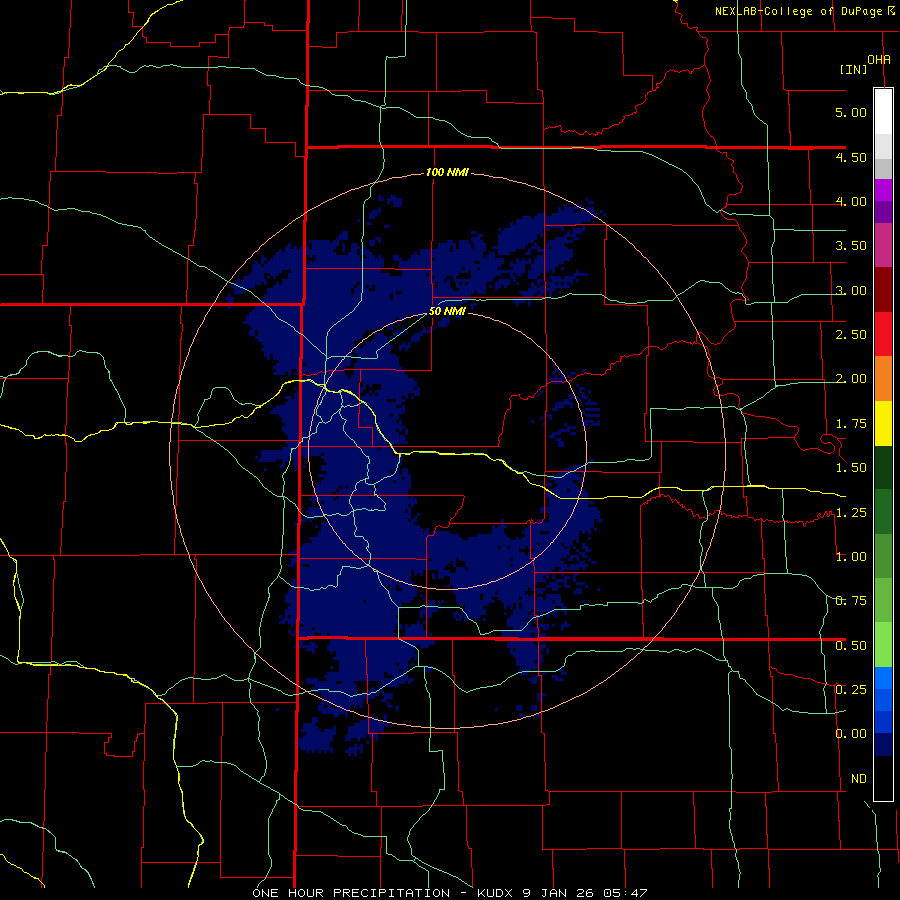Image resolution: width=900 pixels, height=900 pixels.
Task: Pick the yellow legend swatch
Action: point(883,423)
